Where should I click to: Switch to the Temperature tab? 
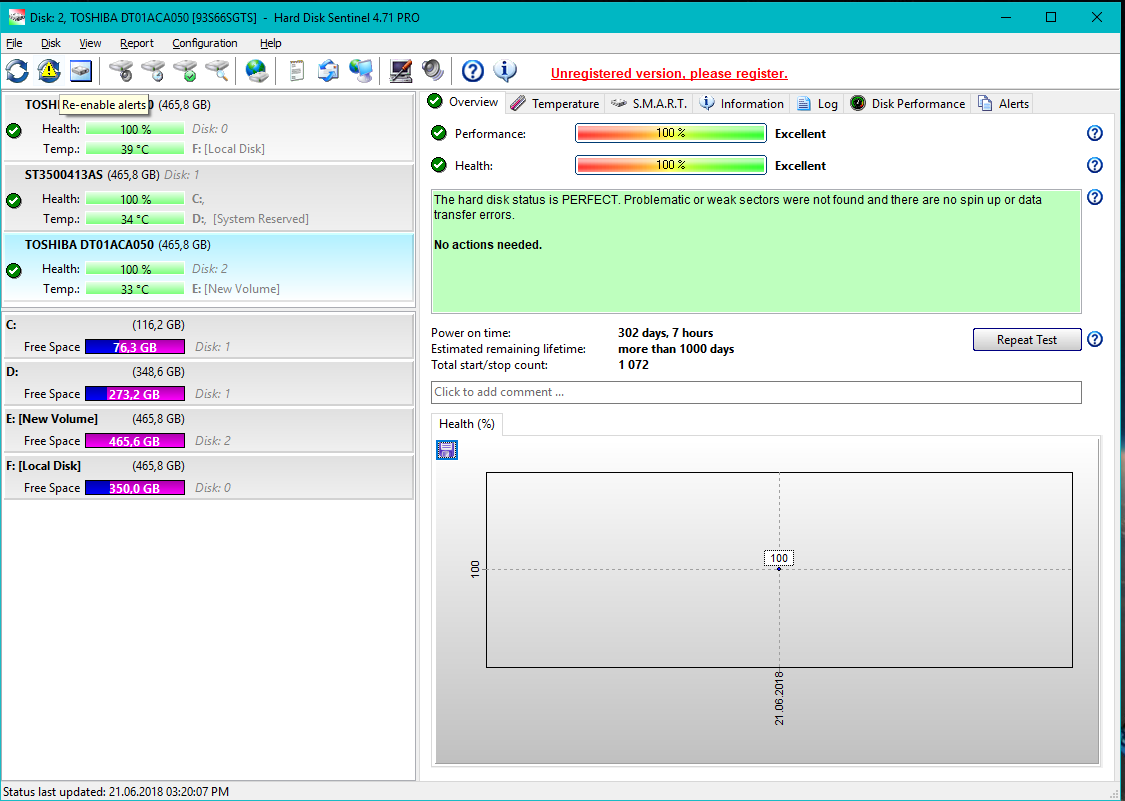555,104
